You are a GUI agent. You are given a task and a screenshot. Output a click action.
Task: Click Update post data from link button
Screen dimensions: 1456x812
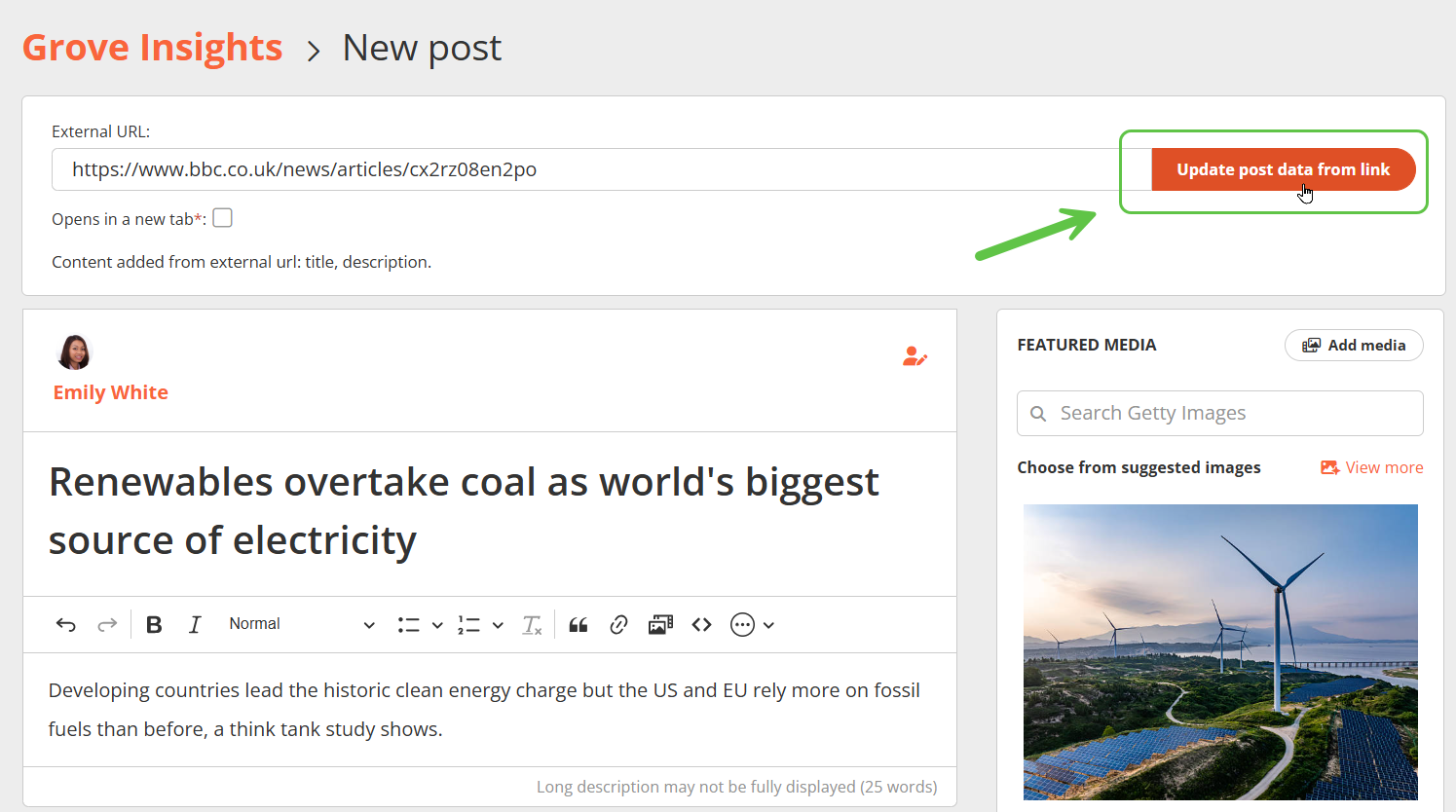[x=1283, y=169]
